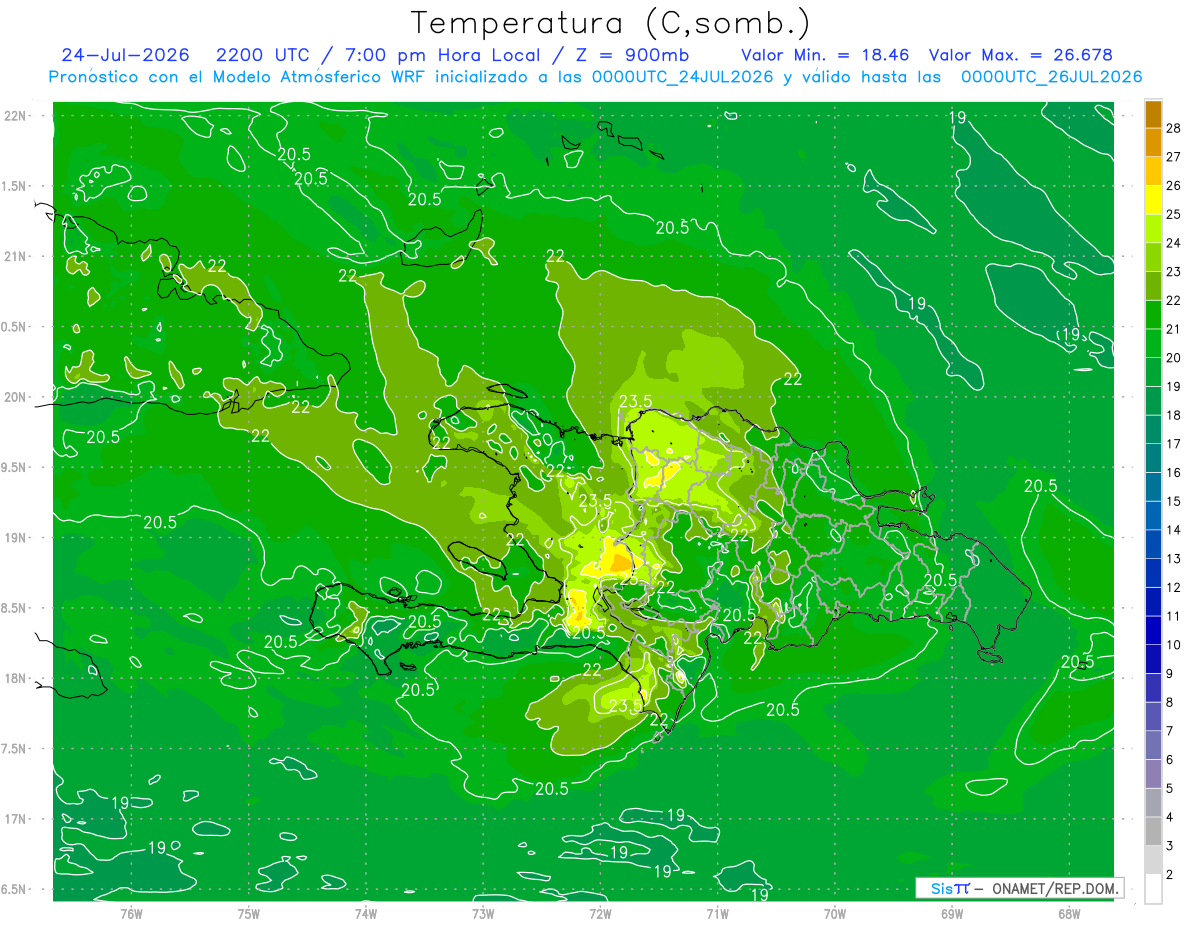The image size is (1200, 927).
Task: Click the 'ONAMET/REP.DOM.' credit label
Action: tap(1056, 888)
